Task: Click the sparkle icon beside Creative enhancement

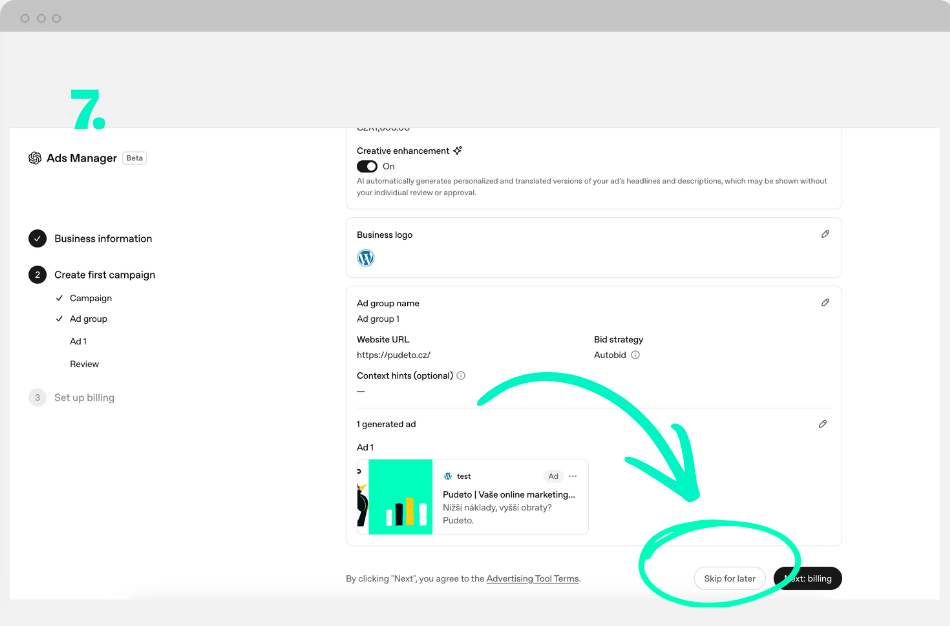Action: 457,151
